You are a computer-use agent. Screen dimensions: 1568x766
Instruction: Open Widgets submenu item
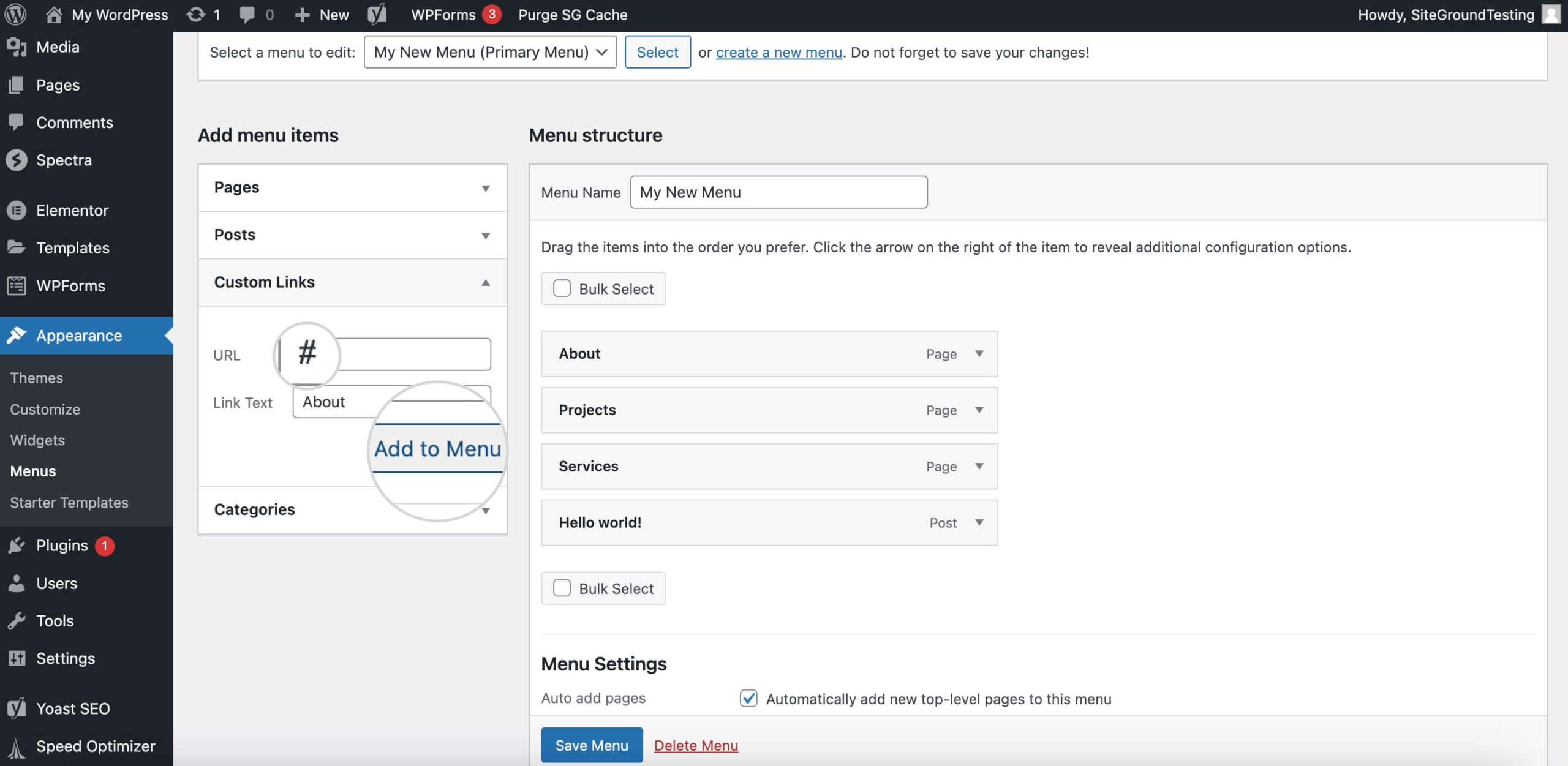[37, 440]
